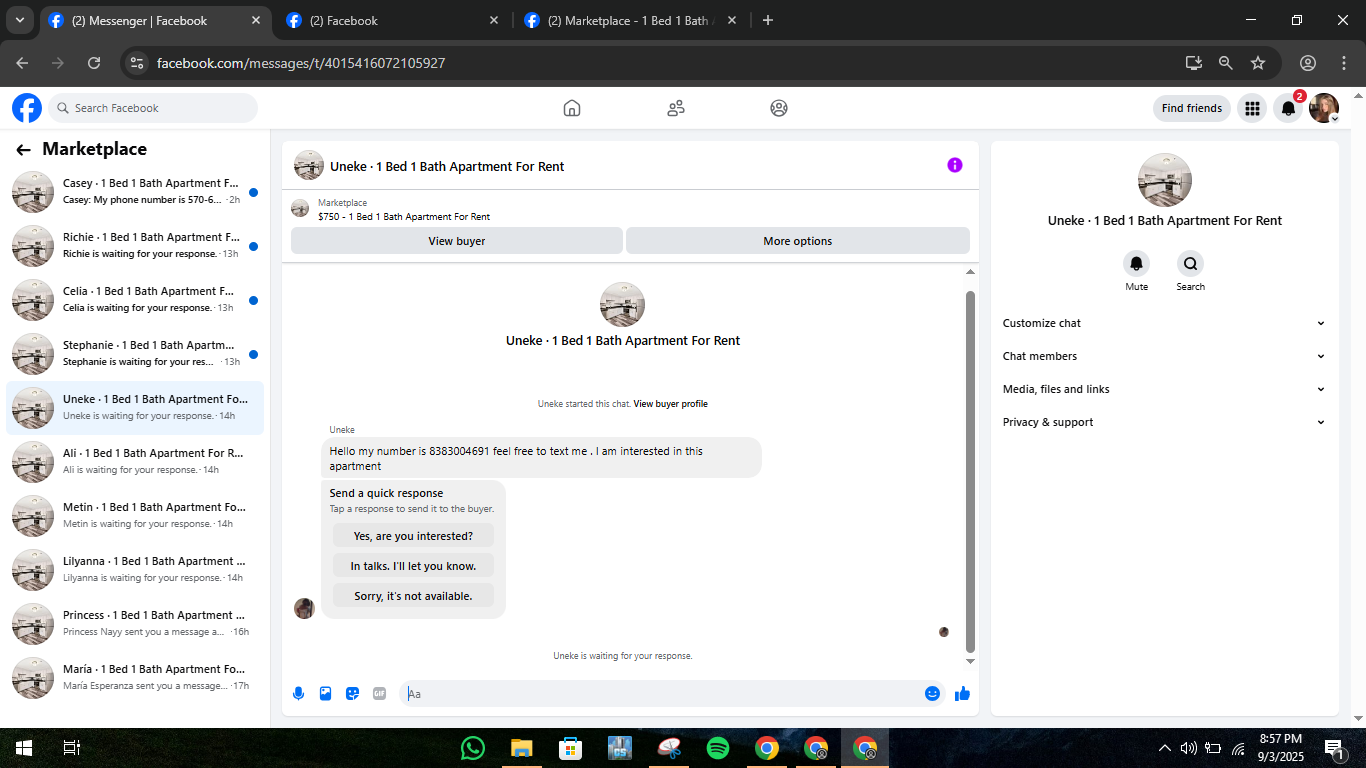Bookmark this page with the star icon

pos(1258,63)
